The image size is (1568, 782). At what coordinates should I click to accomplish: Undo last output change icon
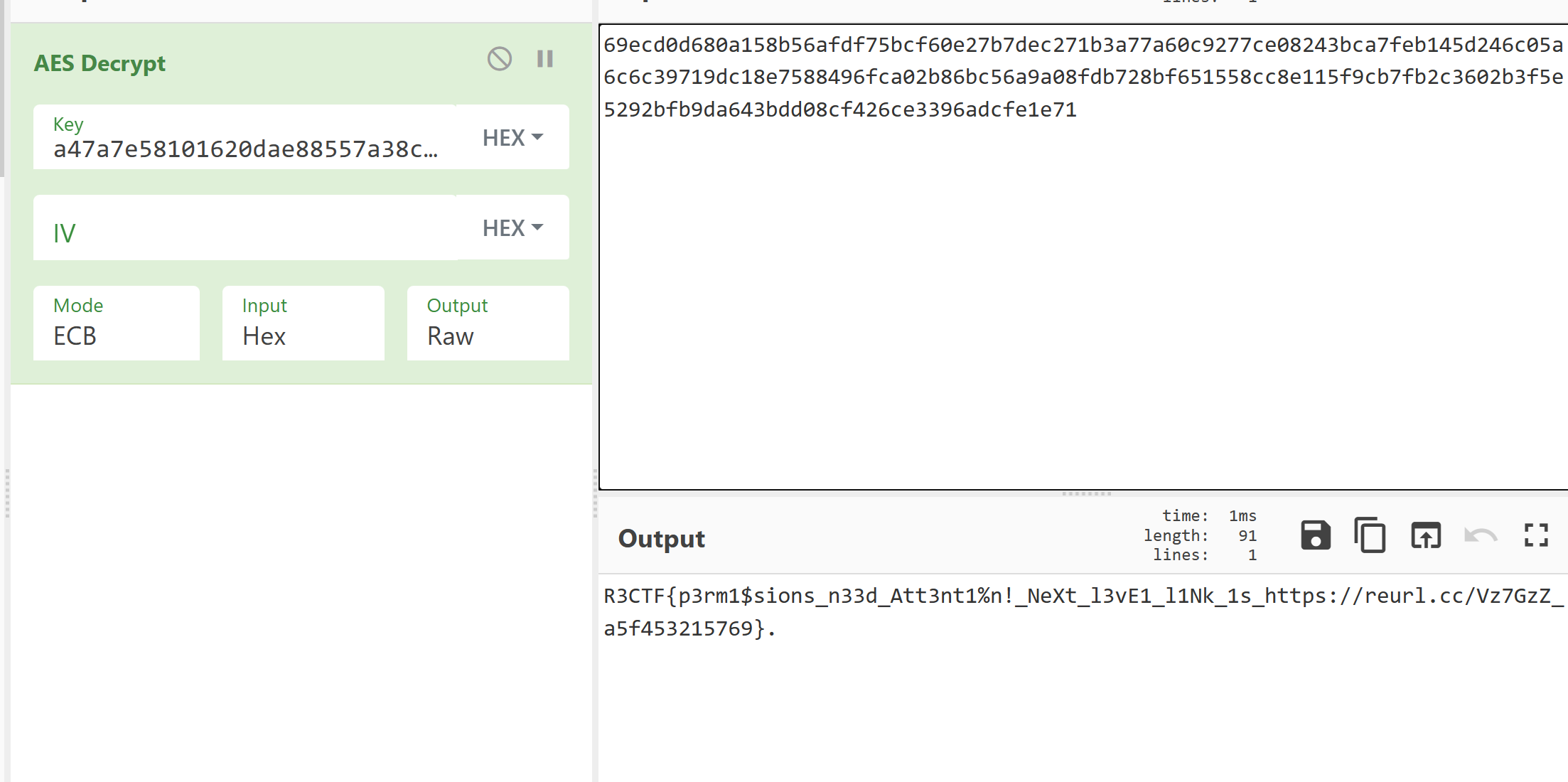(x=1481, y=535)
